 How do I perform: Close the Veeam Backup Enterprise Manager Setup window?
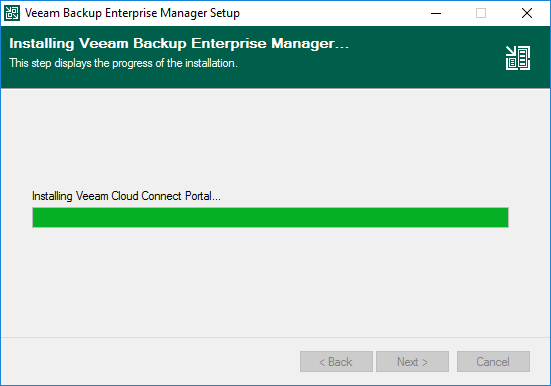click(526, 13)
